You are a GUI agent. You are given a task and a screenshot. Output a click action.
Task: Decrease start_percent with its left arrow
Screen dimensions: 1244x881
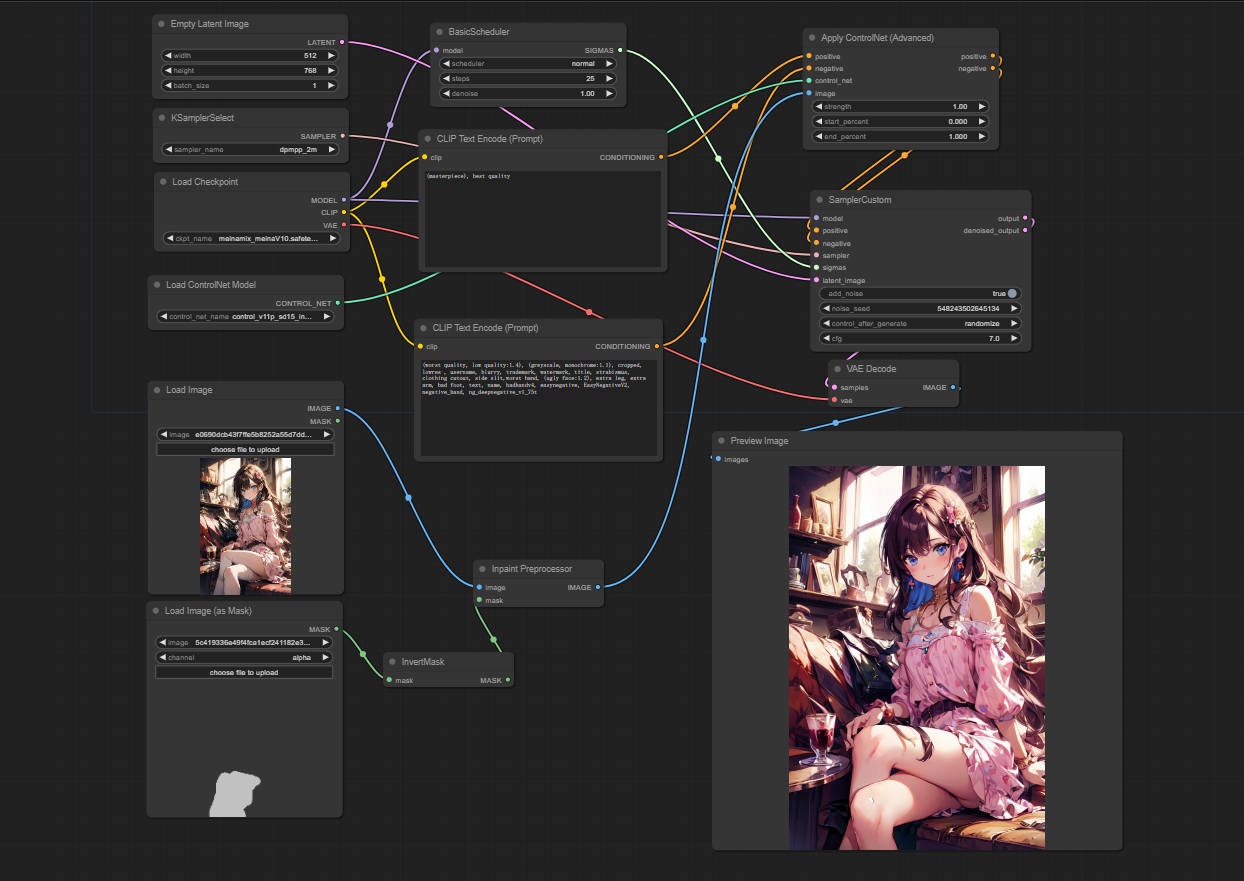coord(820,121)
